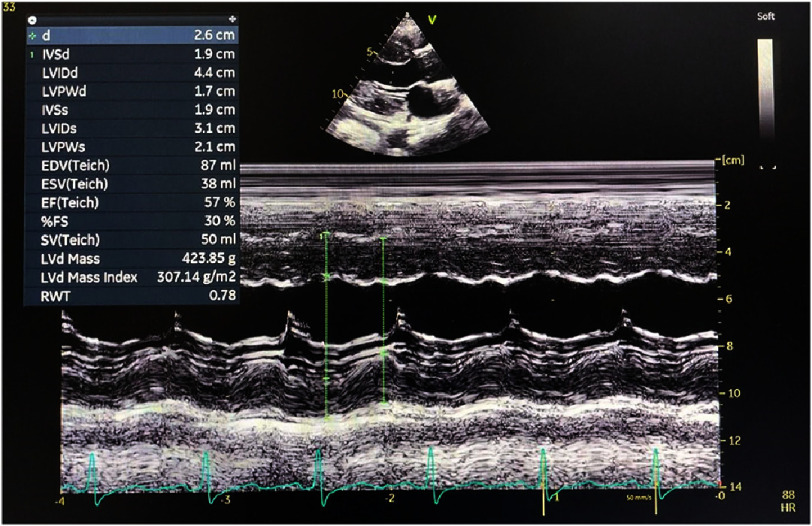The image size is (812, 526).
Task: Click the 88 HR heart rate readout
Action: (x=788, y=502)
